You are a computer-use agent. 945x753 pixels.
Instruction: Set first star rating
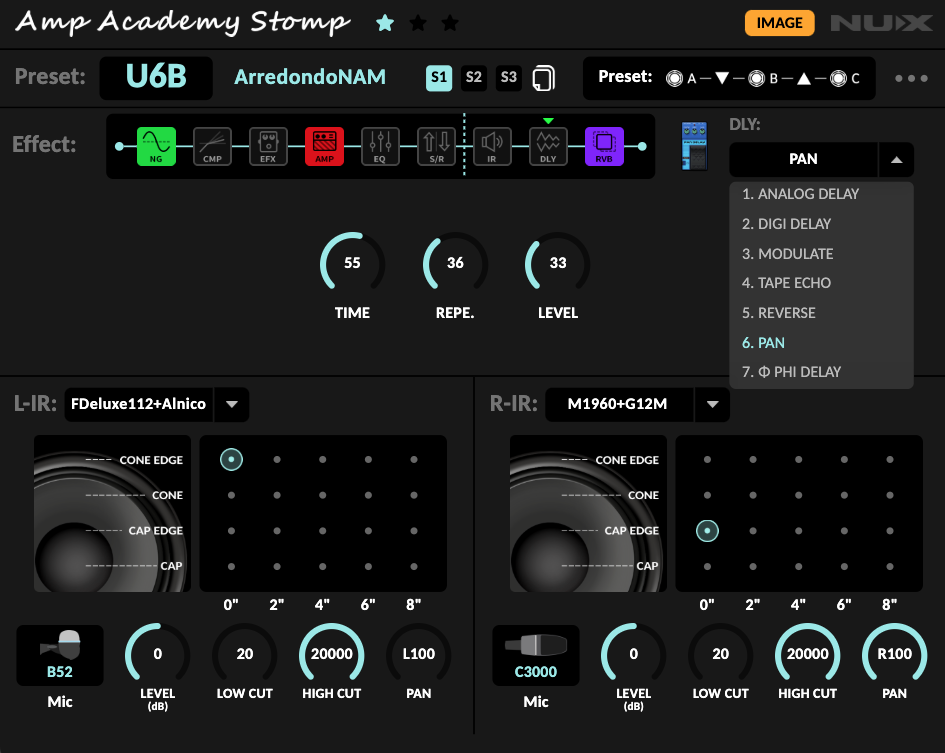385,24
